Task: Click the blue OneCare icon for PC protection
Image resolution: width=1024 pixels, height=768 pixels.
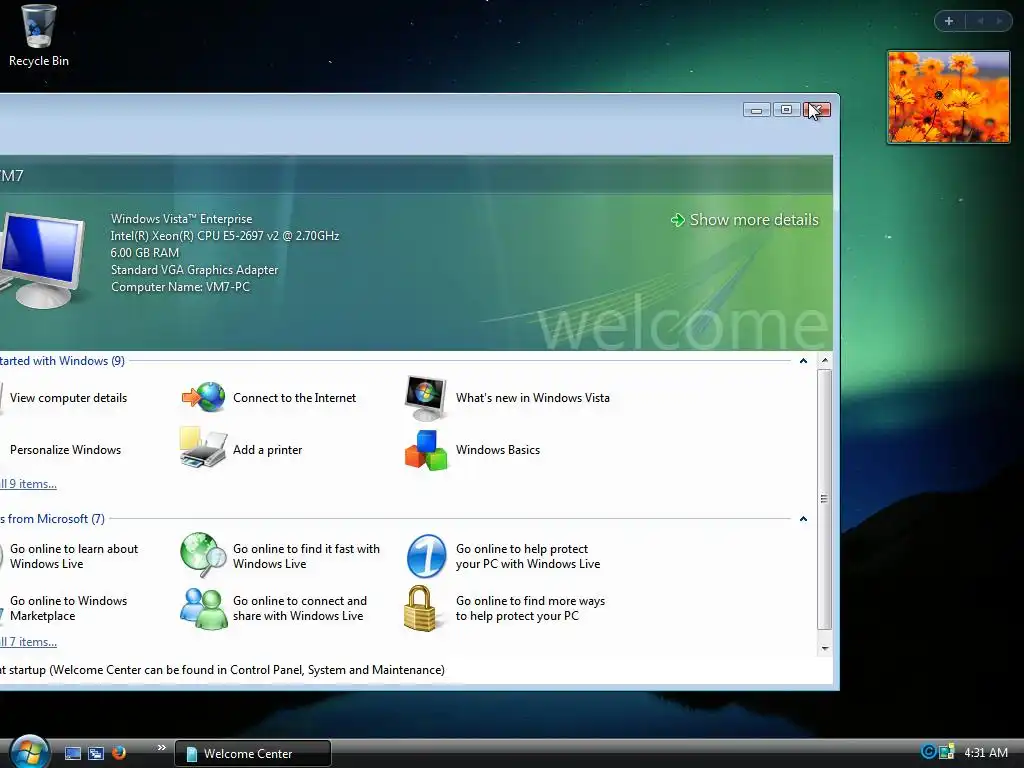Action: 426,556
